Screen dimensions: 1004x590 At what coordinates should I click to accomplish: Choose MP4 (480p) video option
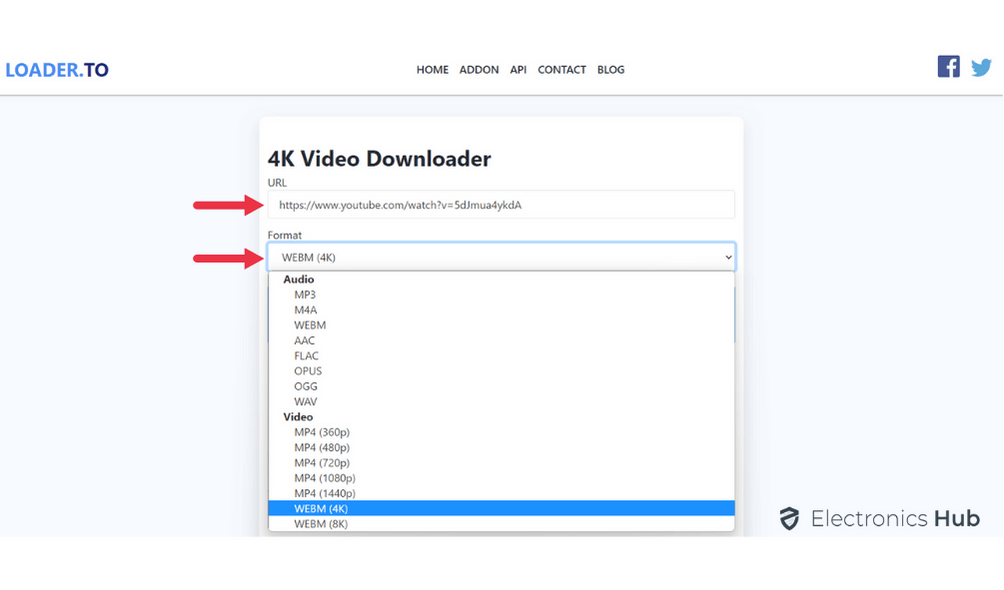pyautogui.click(x=501, y=448)
